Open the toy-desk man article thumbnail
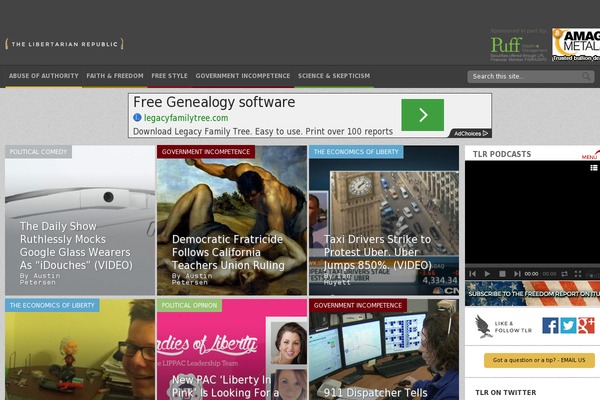This screenshot has width=600, height=400. (x=80, y=349)
